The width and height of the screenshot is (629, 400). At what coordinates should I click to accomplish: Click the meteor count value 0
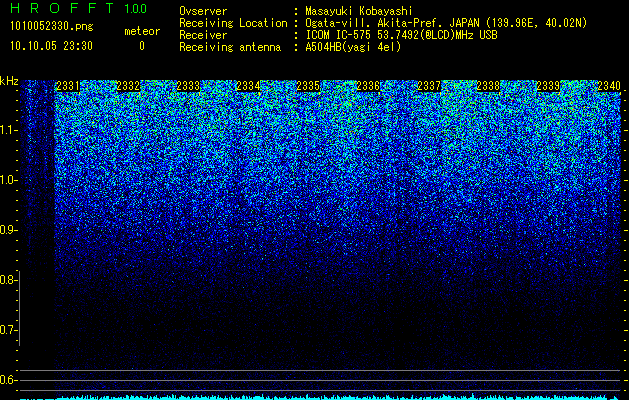(x=142, y=46)
